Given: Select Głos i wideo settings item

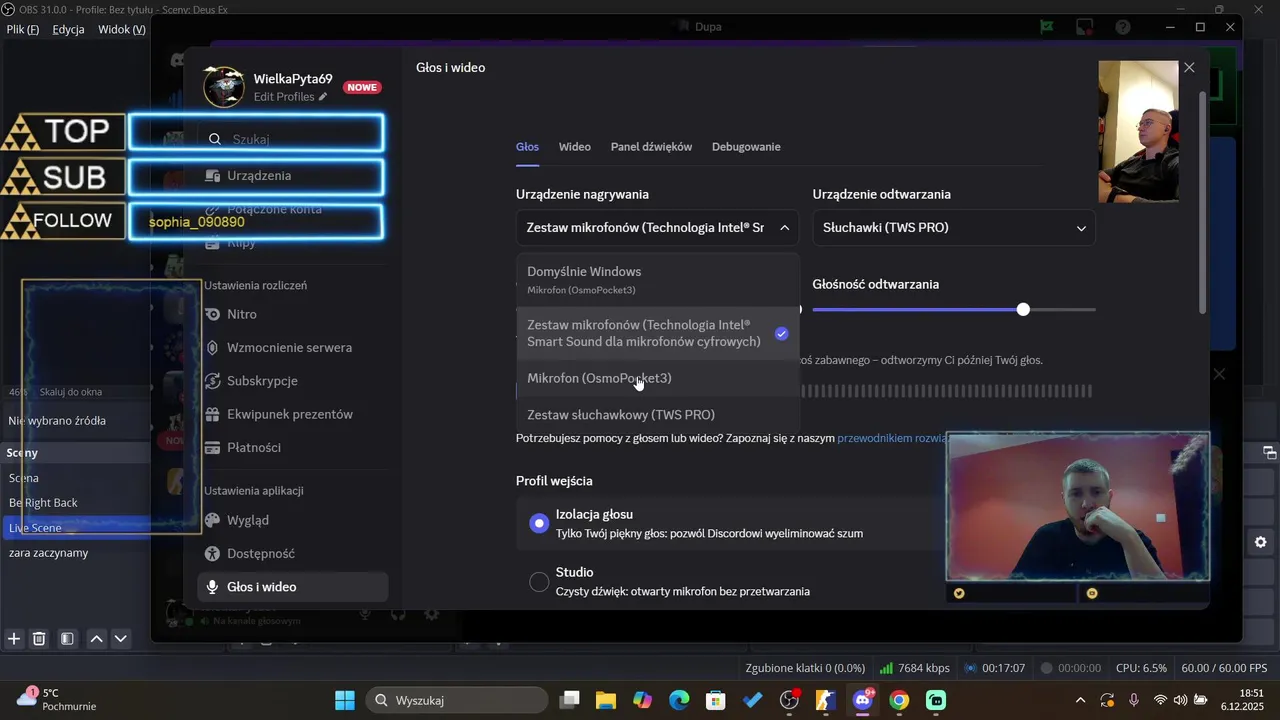Looking at the screenshot, I should pyautogui.click(x=293, y=587).
